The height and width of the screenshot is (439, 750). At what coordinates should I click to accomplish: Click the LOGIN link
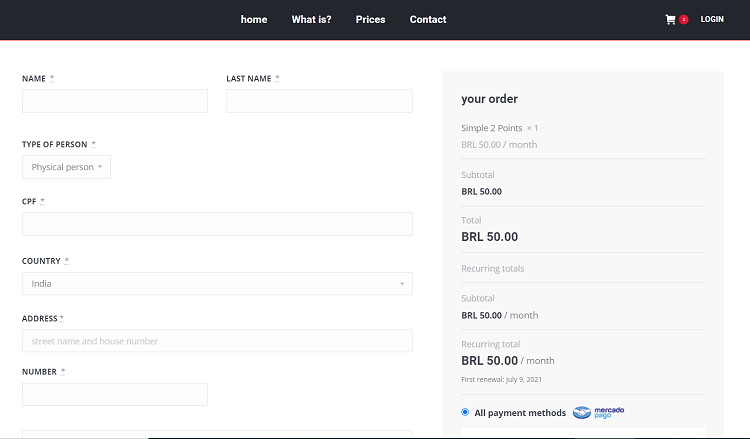click(712, 20)
